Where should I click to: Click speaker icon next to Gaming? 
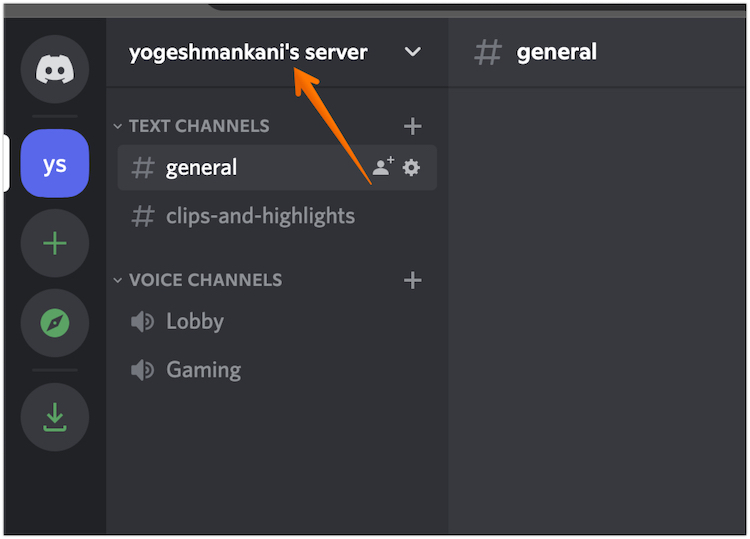(x=143, y=370)
